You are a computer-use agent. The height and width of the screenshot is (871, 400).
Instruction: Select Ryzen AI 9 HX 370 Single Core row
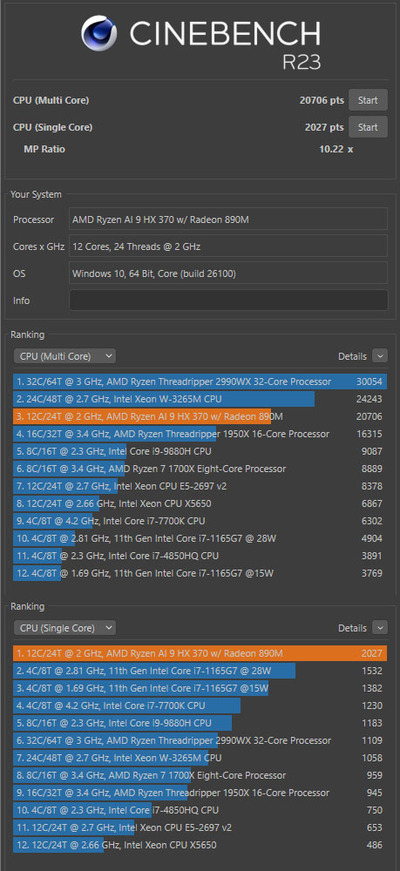200,653
